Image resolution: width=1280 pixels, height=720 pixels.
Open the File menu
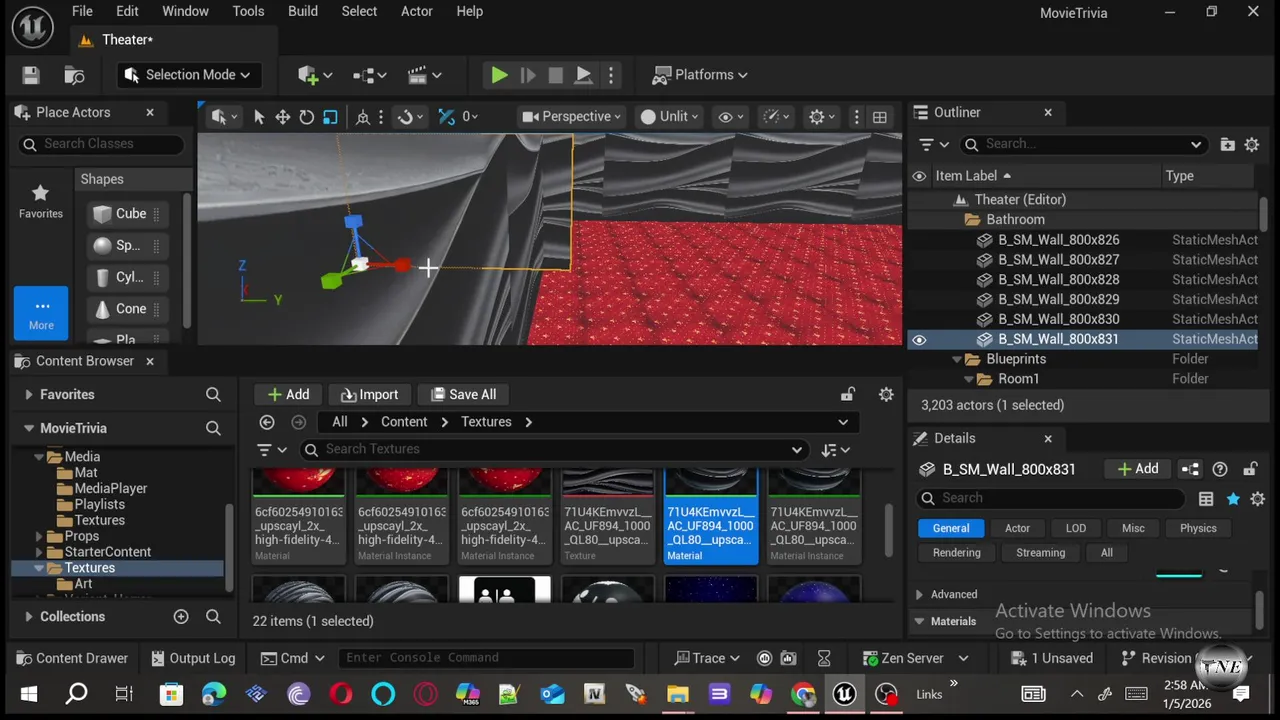click(82, 11)
